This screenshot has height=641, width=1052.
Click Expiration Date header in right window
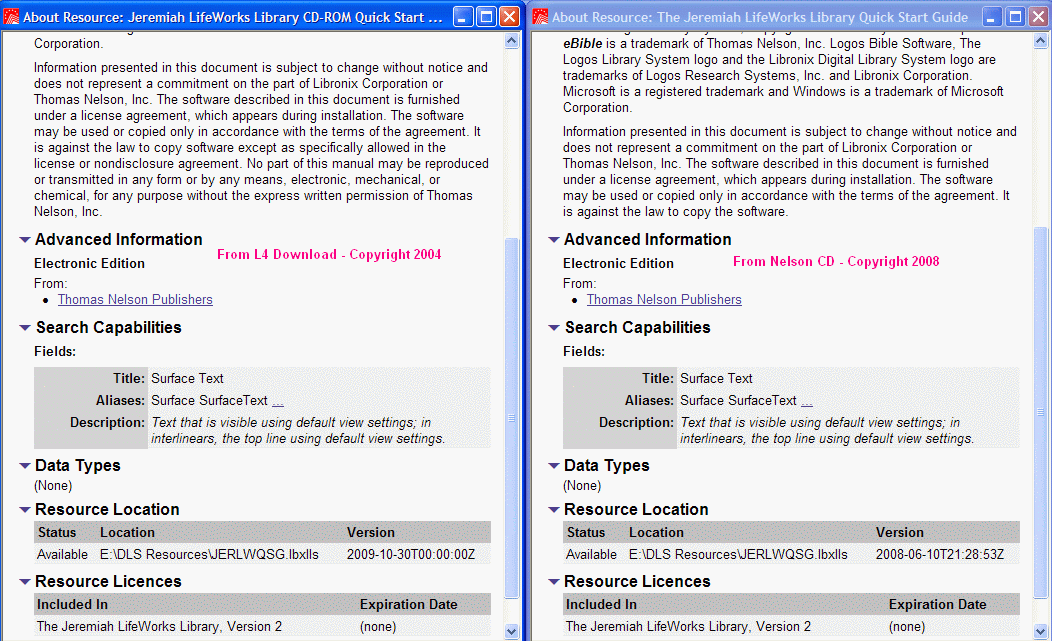tap(937, 604)
